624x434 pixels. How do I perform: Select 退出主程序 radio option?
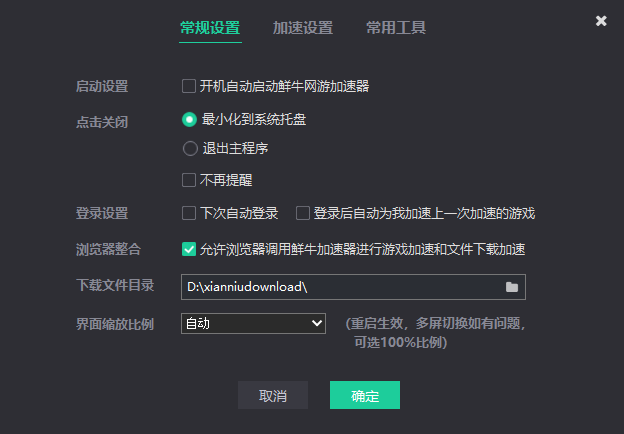189,148
